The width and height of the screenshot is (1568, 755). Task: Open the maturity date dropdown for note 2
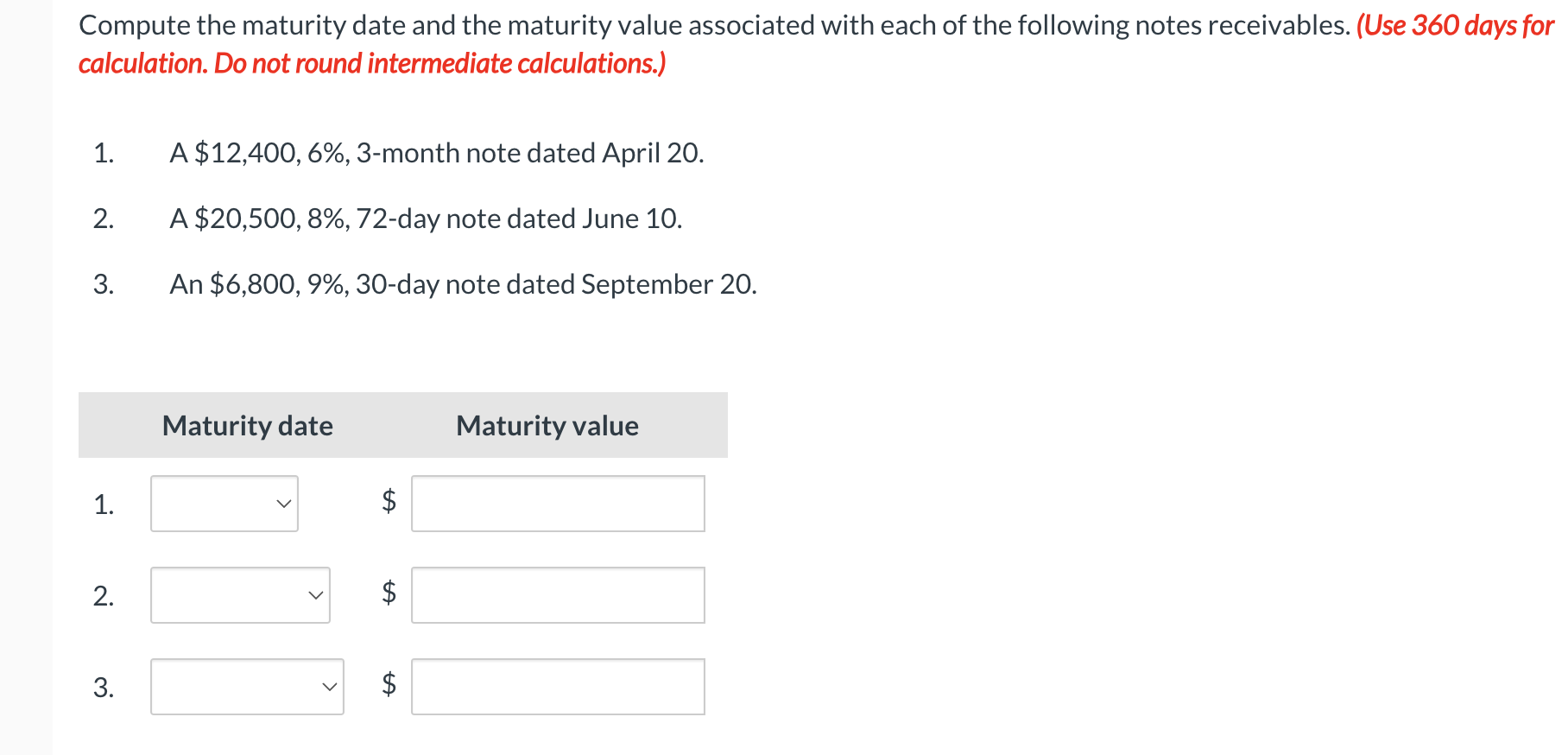(239, 594)
